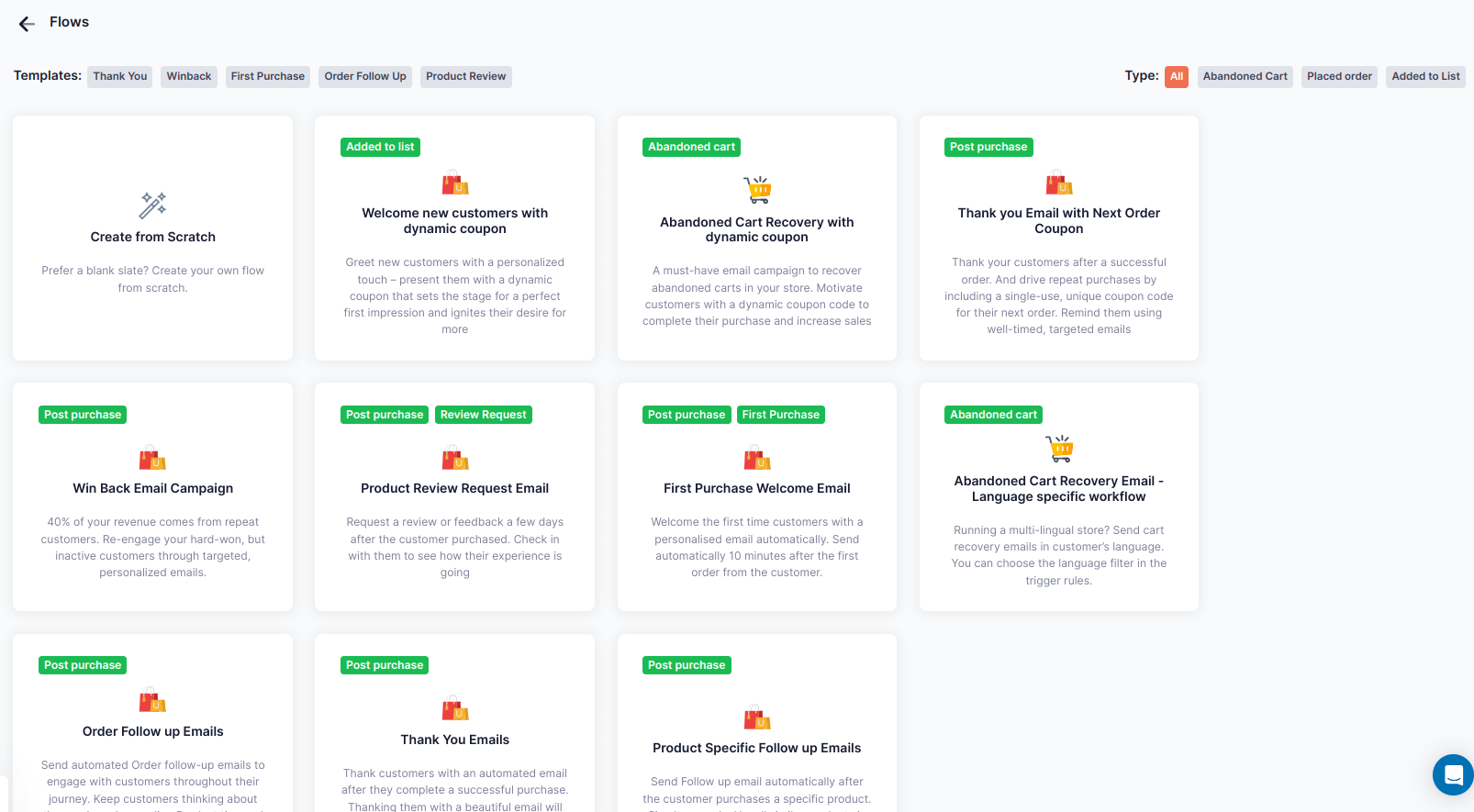Click the shopping bag icon on Welcome new customers card

tap(454, 183)
